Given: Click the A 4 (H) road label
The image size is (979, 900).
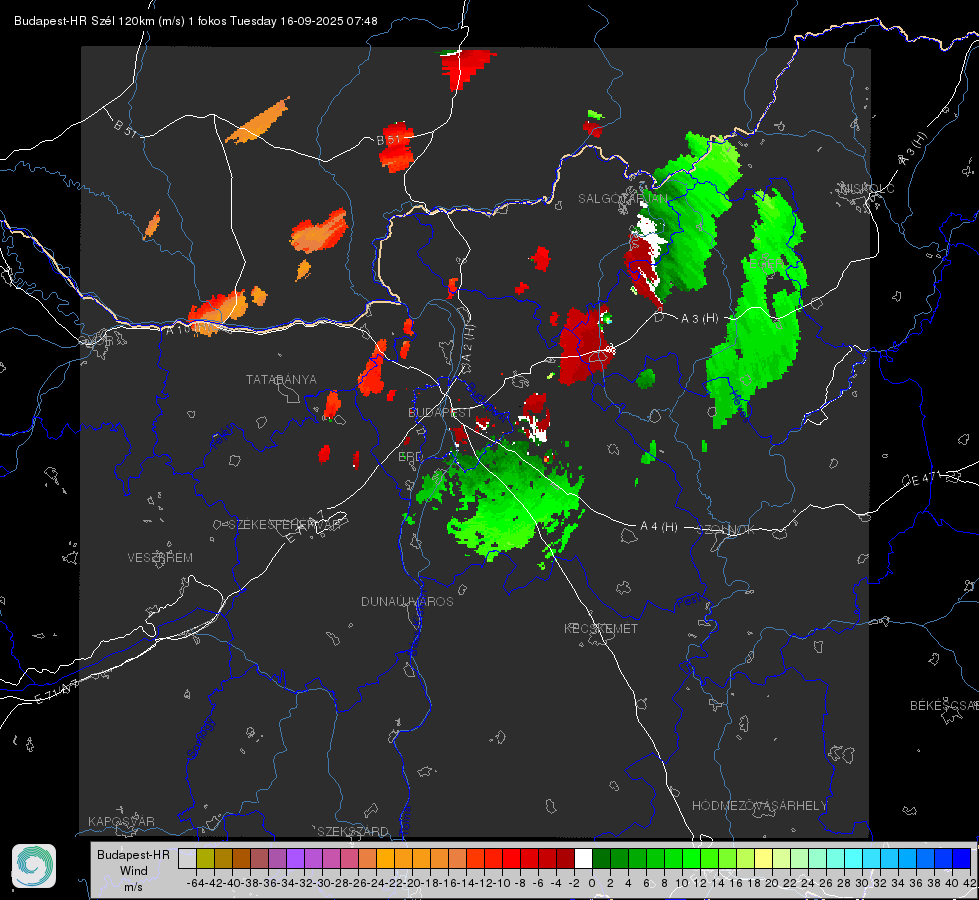Looking at the screenshot, I should (659, 527).
